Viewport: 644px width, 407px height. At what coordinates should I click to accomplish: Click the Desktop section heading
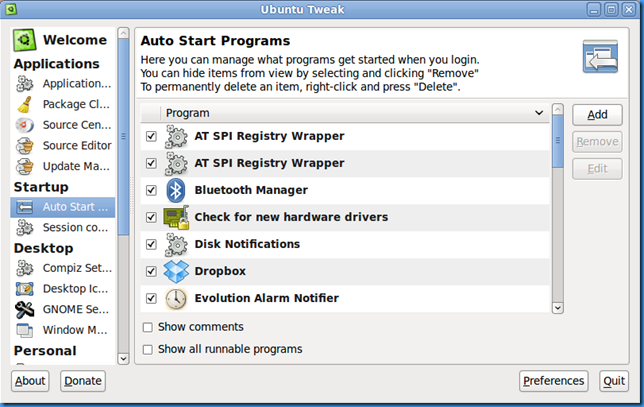pos(44,248)
